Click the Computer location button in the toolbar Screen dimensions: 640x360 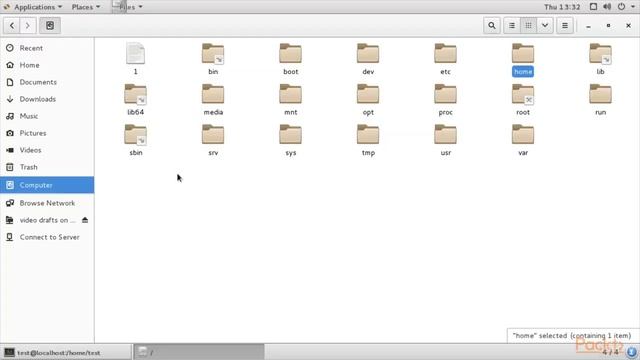click(x=50, y=25)
